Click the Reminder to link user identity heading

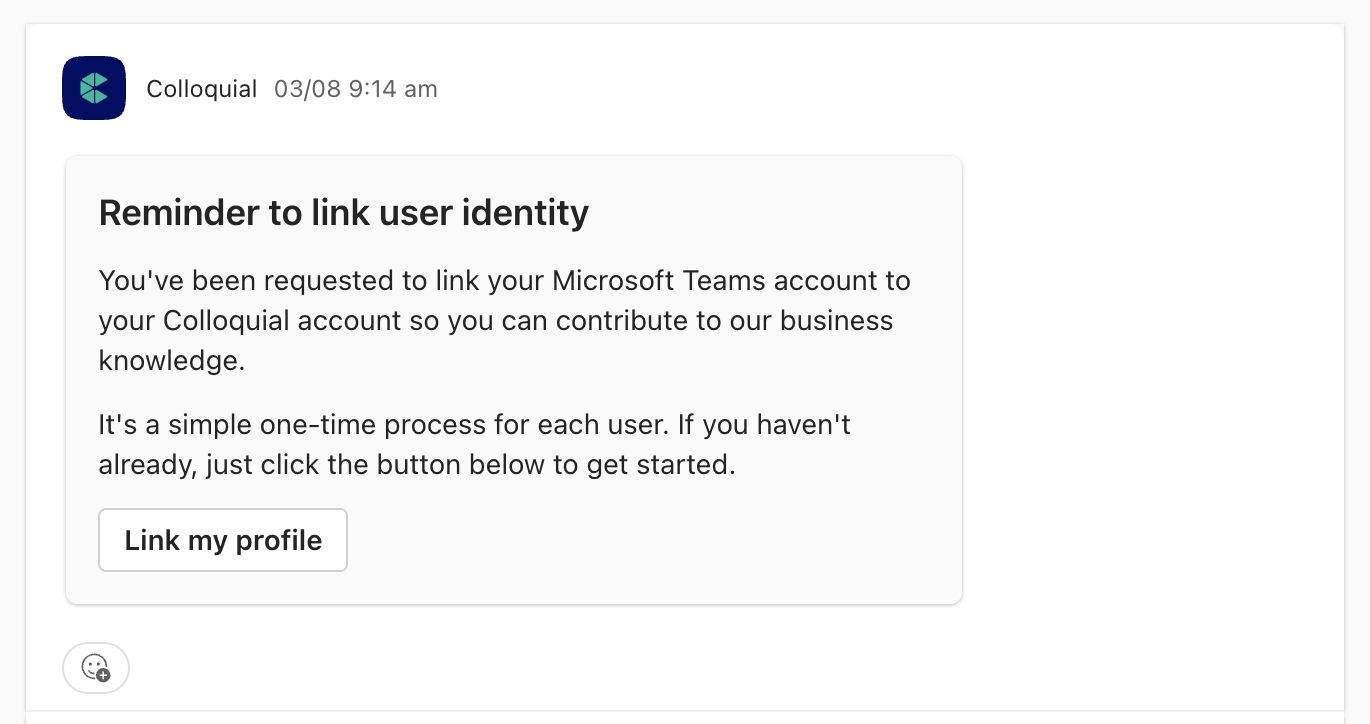point(344,212)
